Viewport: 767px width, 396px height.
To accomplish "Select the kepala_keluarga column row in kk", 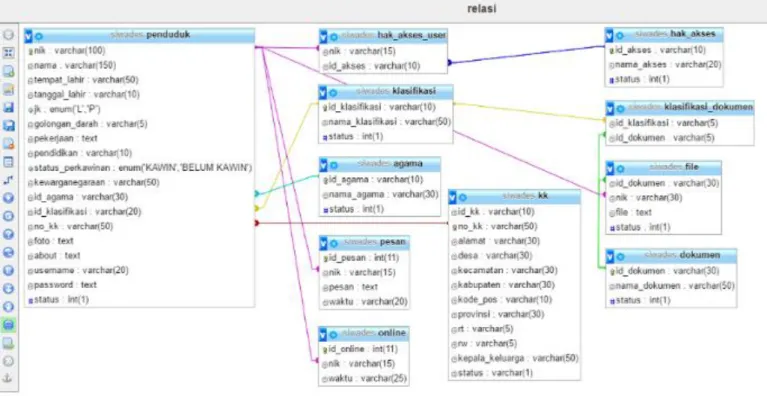I will coord(515,358).
